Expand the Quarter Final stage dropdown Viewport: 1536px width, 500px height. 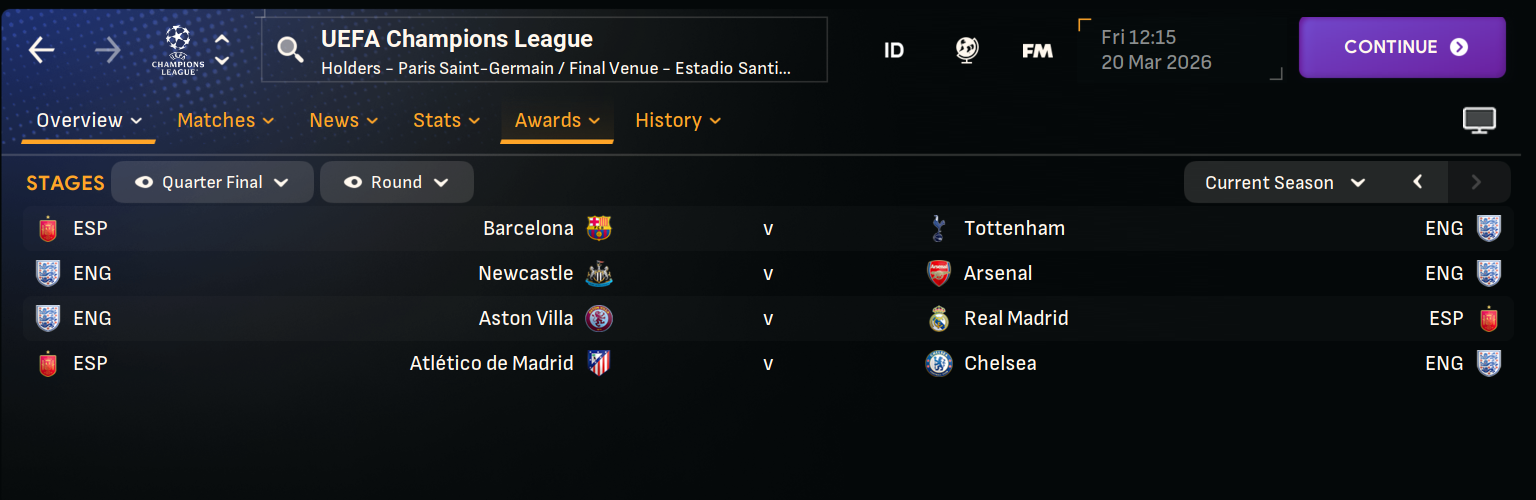(212, 182)
